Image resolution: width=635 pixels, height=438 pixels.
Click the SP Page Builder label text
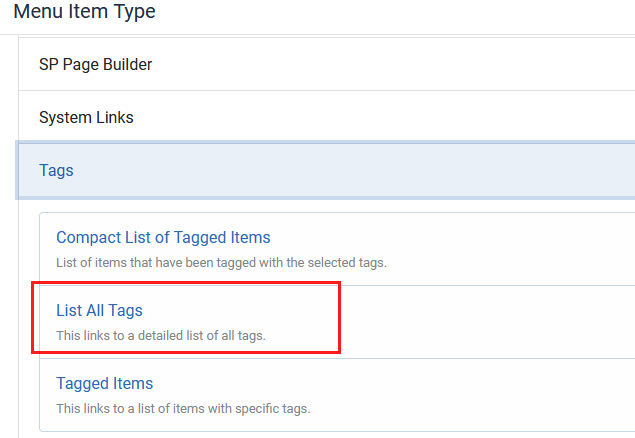coord(95,64)
